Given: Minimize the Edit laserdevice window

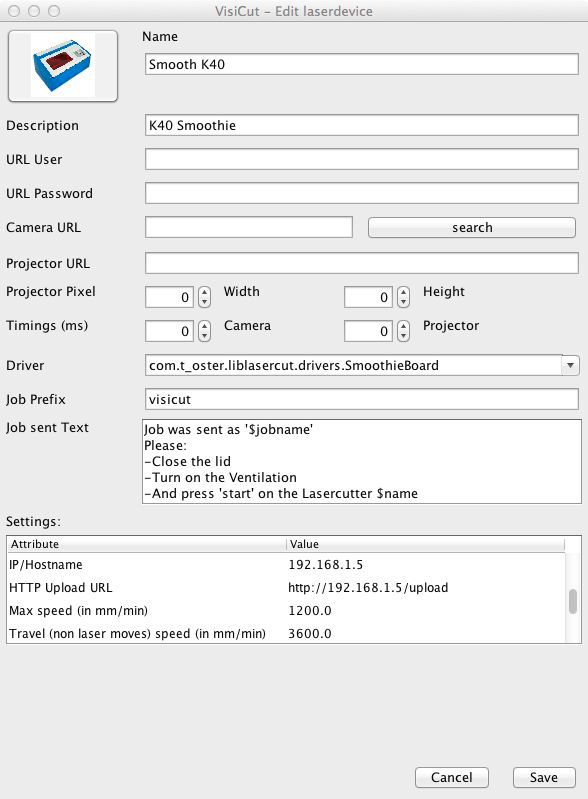Looking at the screenshot, I should (34, 11).
